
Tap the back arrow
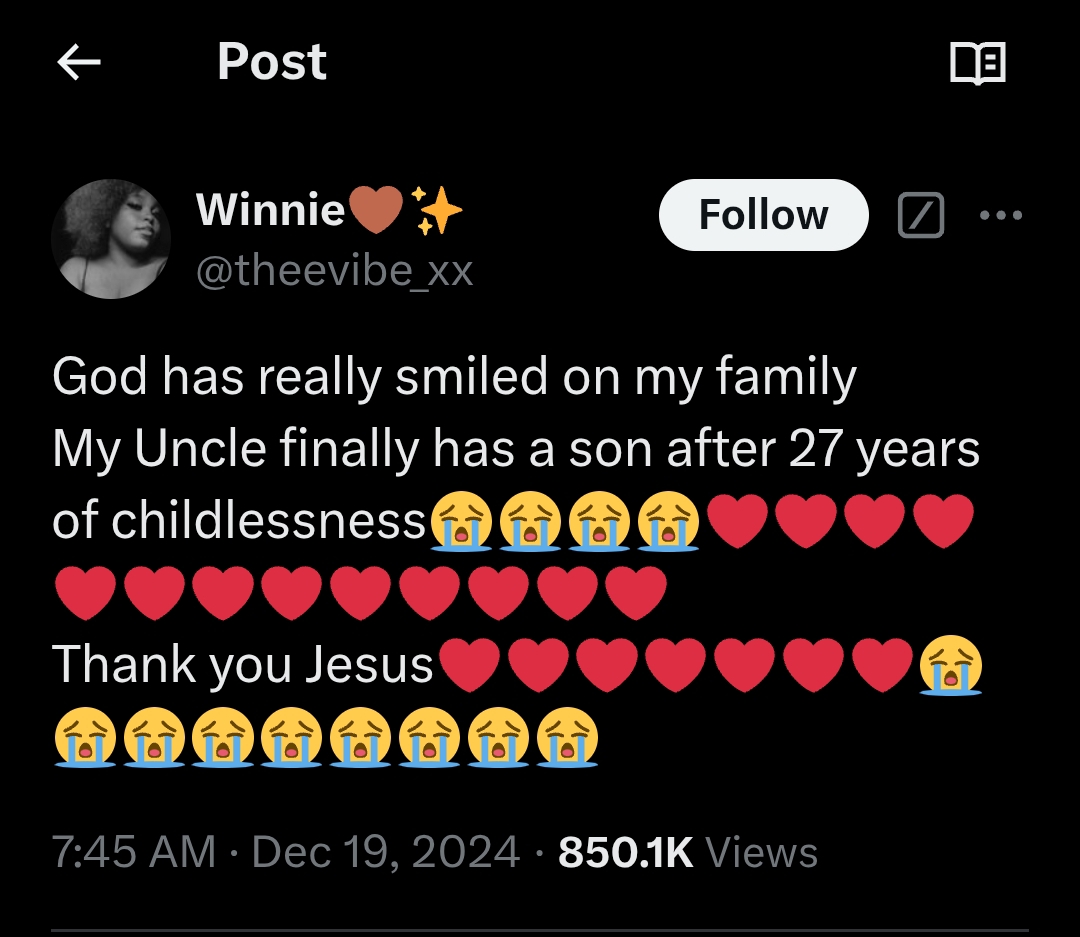(x=80, y=64)
